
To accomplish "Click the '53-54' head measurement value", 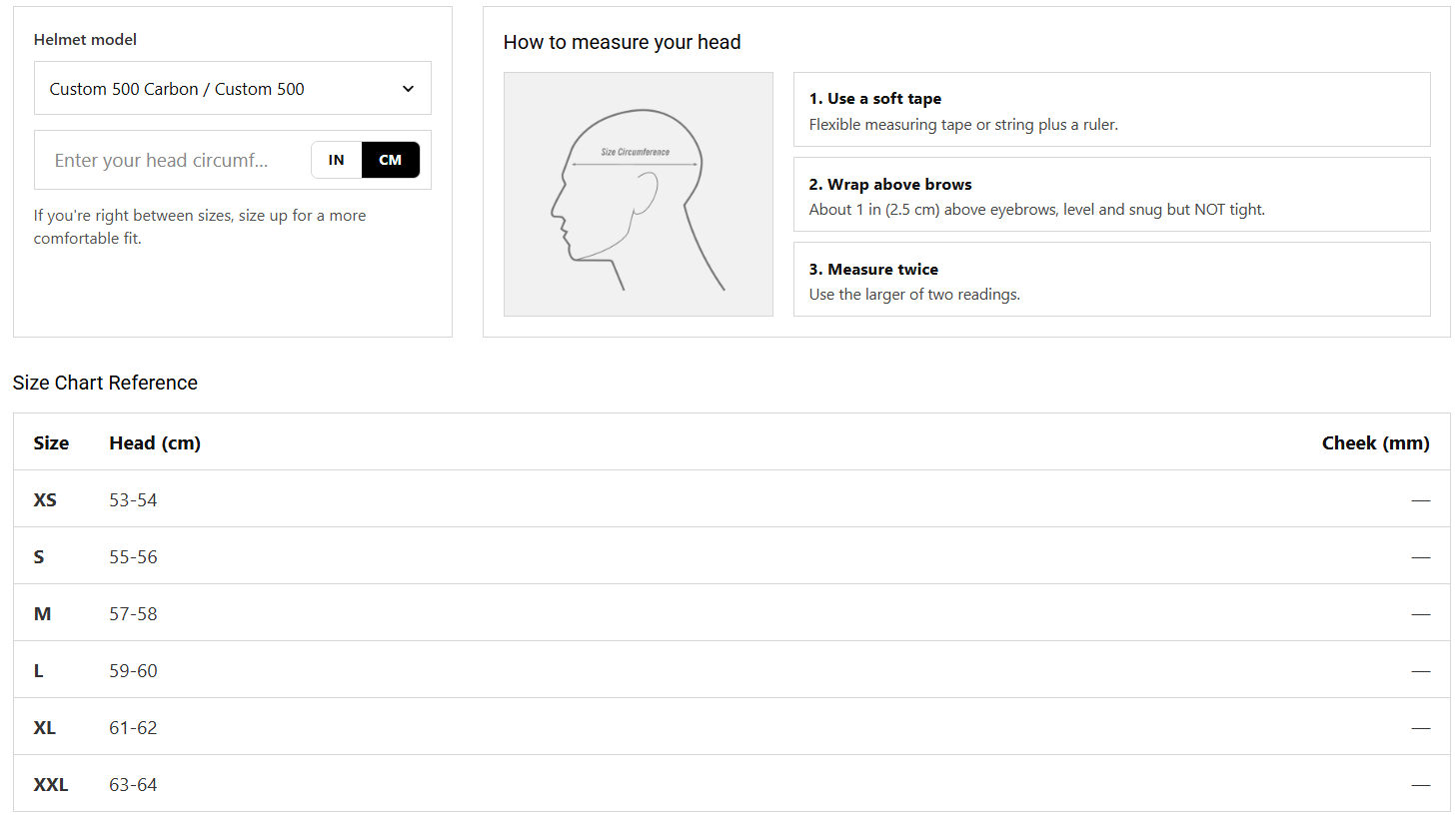I will pos(133,499).
